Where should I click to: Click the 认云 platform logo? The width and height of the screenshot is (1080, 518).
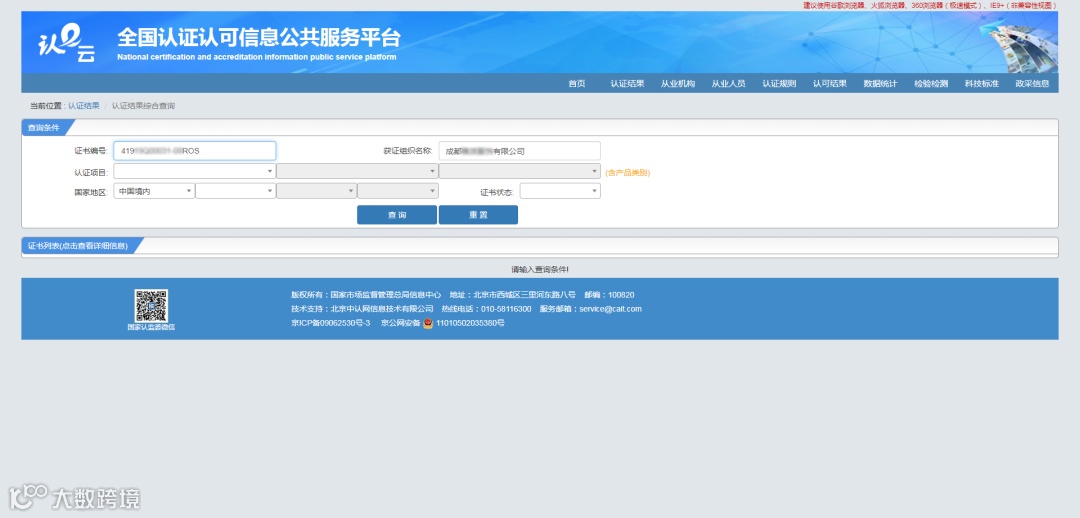(x=67, y=43)
